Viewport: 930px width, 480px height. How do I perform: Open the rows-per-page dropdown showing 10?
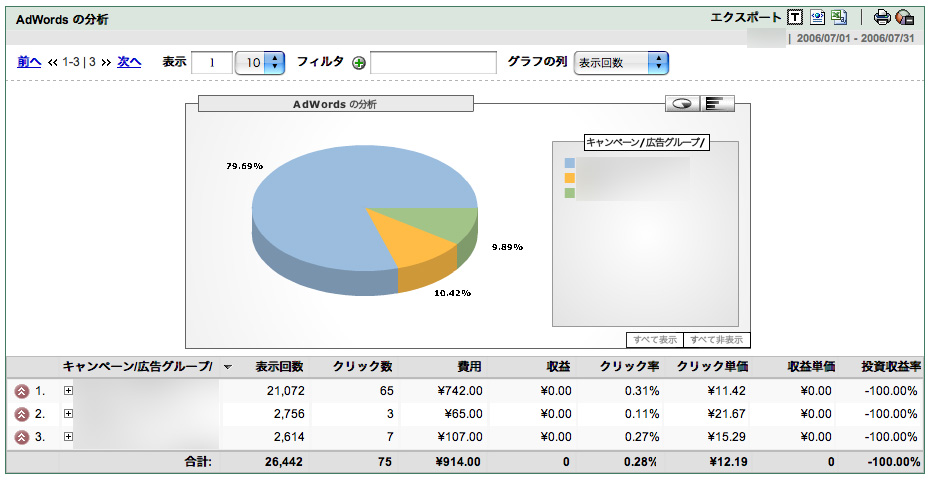click(x=260, y=62)
